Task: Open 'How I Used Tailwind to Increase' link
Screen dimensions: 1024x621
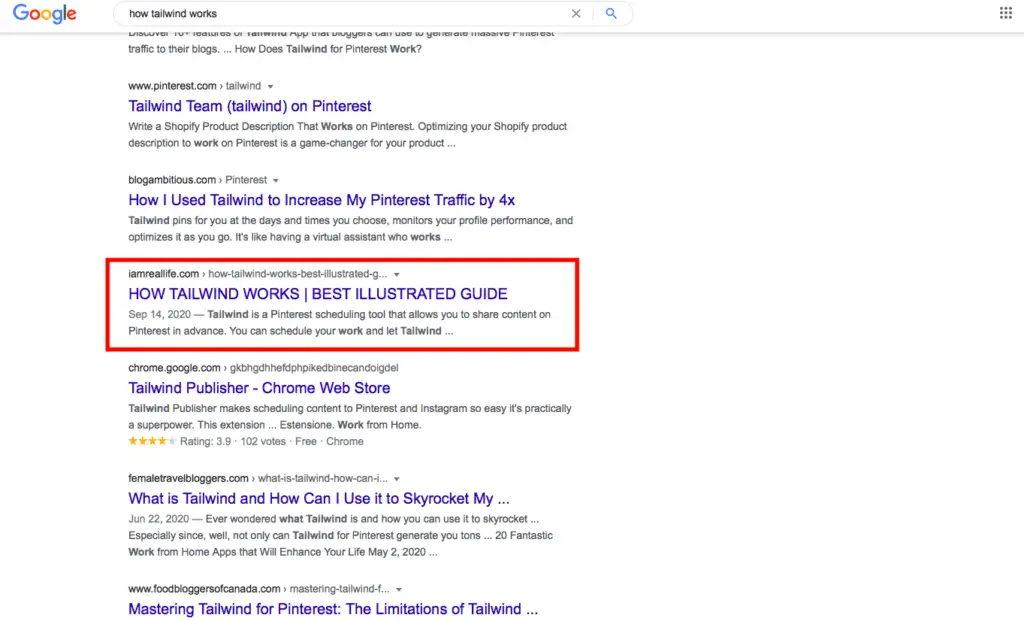Action: tap(321, 200)
